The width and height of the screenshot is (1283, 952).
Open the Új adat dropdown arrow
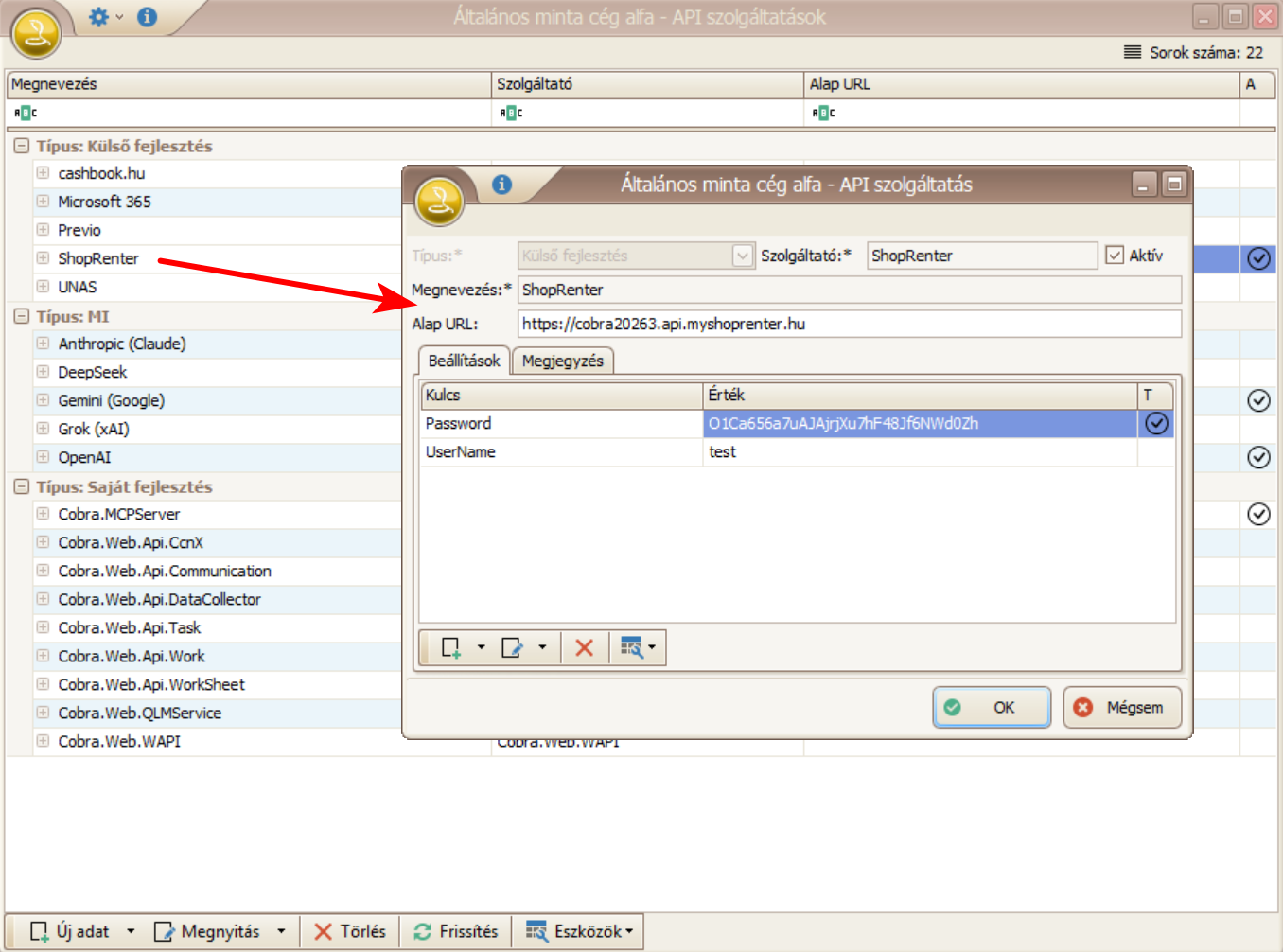[x=131, y=931]
